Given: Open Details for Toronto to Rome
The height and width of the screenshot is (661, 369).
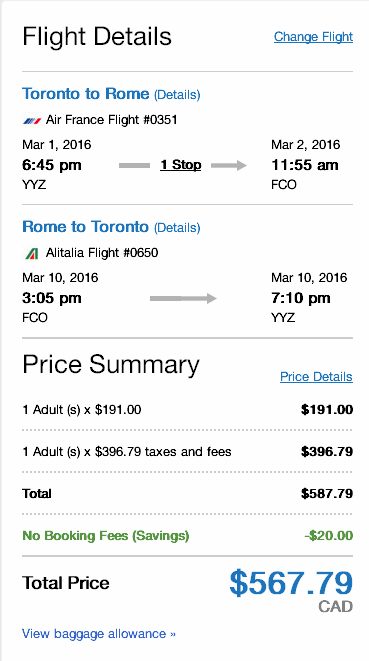Looking at the screenshot, I should pos(177,95).
